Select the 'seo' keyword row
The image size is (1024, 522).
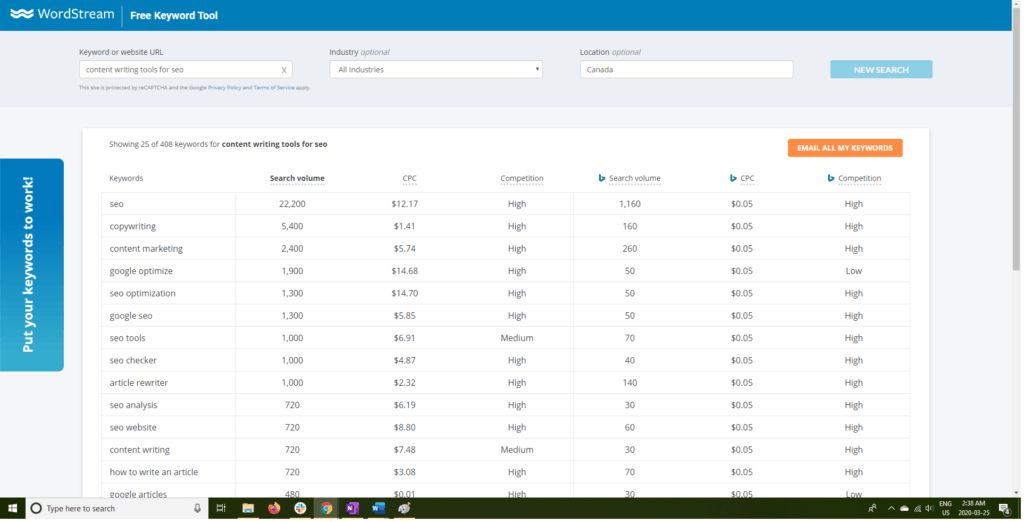(507, 204)
